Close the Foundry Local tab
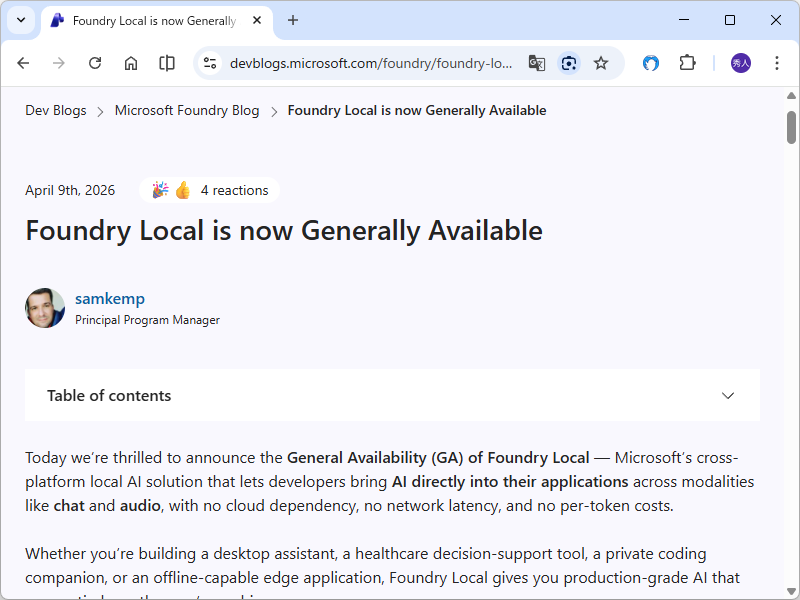 [258, 20]
